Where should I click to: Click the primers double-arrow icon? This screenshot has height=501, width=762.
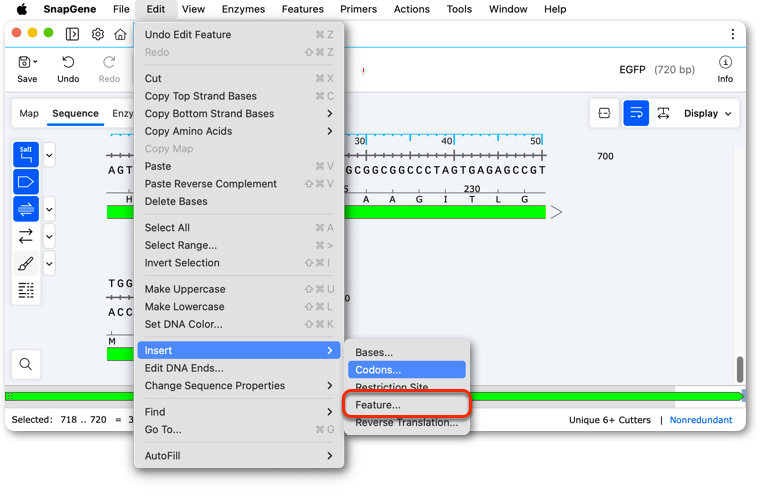coord(26,236)
